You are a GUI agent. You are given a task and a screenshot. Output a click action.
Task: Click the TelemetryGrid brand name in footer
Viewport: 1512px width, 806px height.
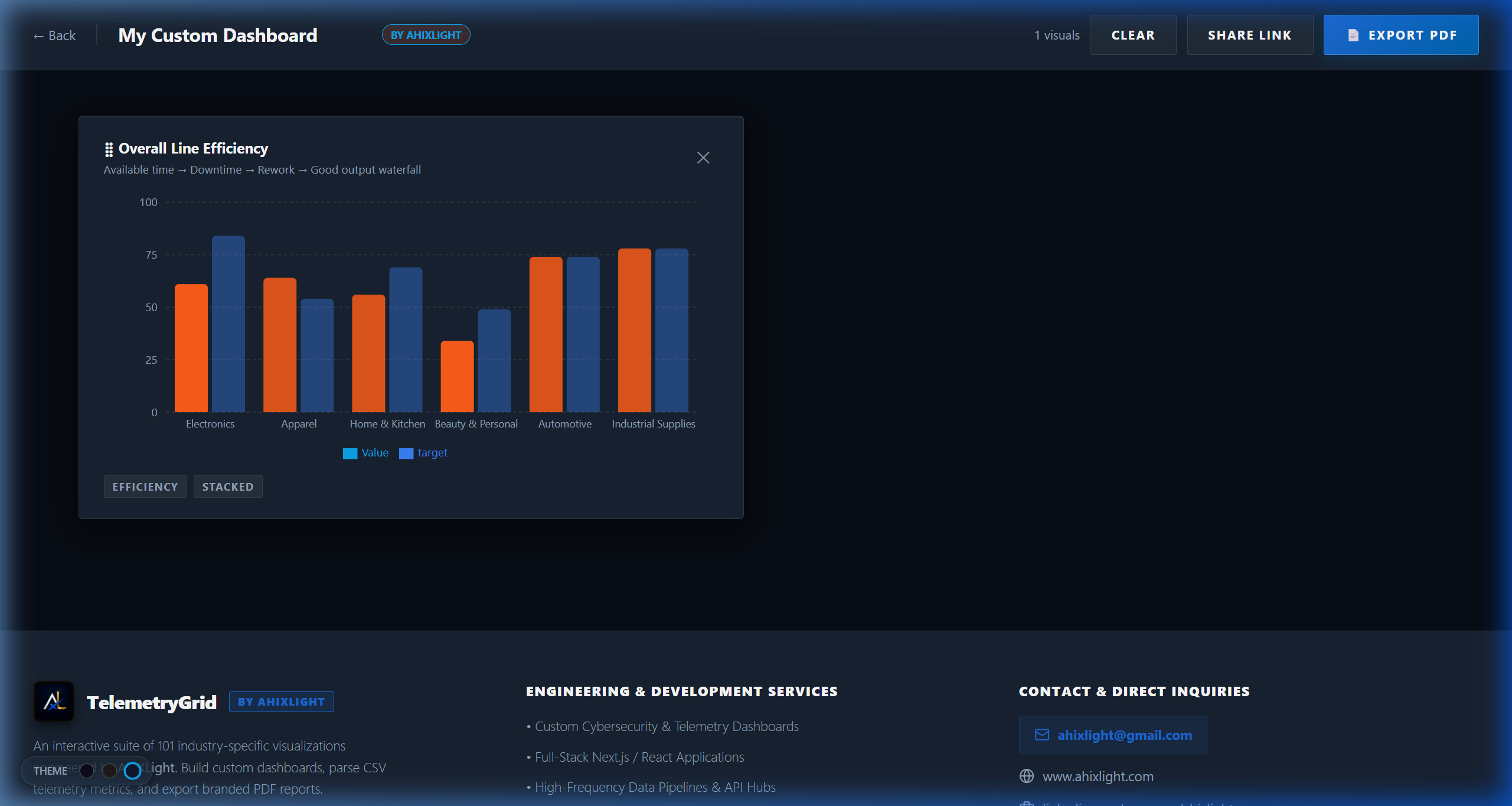(x=152, y=703)
